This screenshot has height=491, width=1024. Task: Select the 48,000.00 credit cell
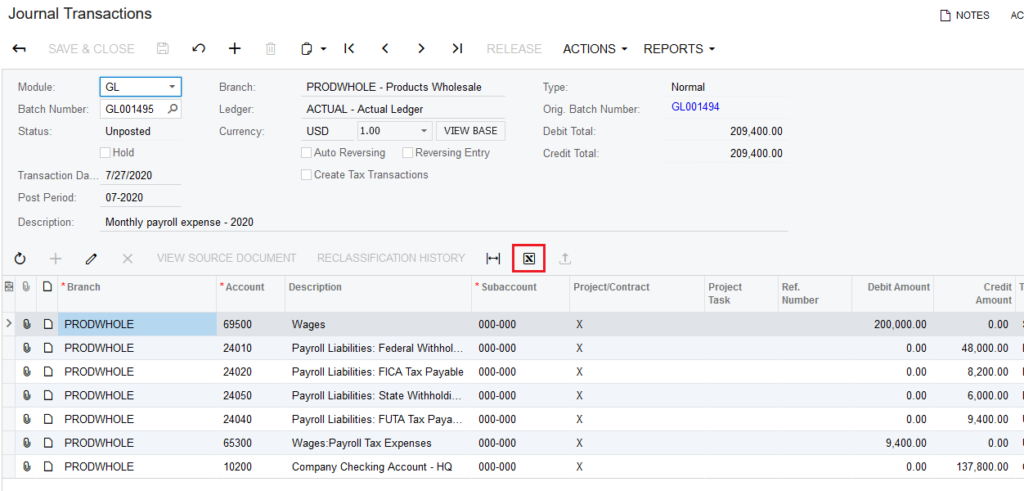pos(974,349)
